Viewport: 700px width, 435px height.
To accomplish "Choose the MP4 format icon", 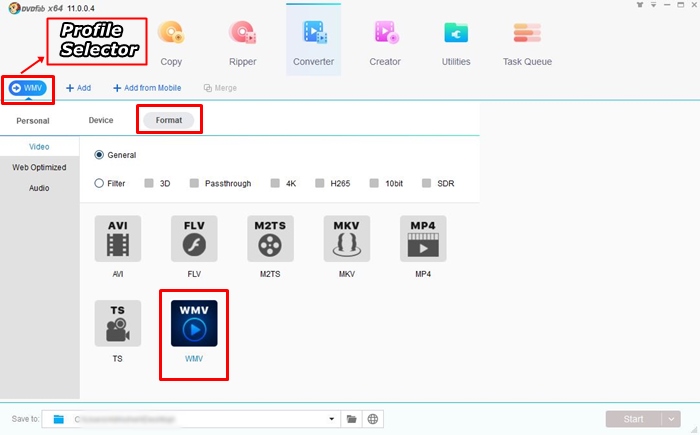I will [423, 238].
